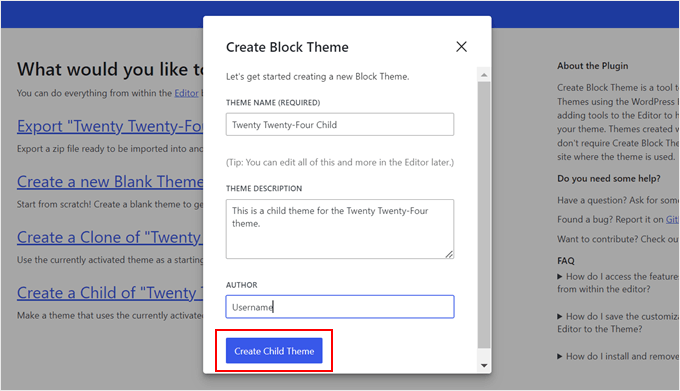Click the 'THEME DESCRIPTION' label
Image resolution: width=680 pixels, height=391 pixels.
[x=264, y=189]
